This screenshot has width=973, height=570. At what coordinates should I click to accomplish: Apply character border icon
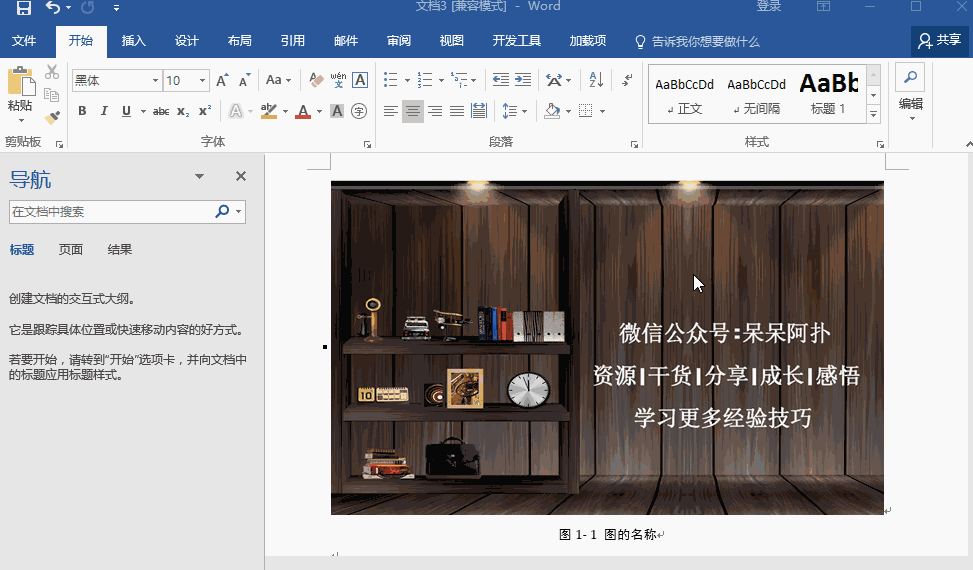360,80
